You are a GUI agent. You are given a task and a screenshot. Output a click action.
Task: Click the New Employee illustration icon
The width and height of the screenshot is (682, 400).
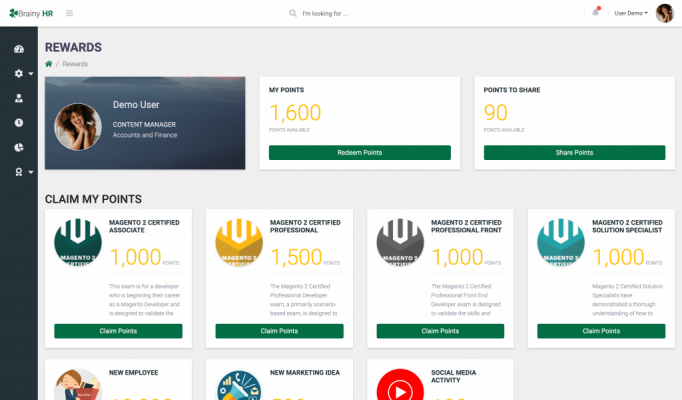[x=78, y=385]
